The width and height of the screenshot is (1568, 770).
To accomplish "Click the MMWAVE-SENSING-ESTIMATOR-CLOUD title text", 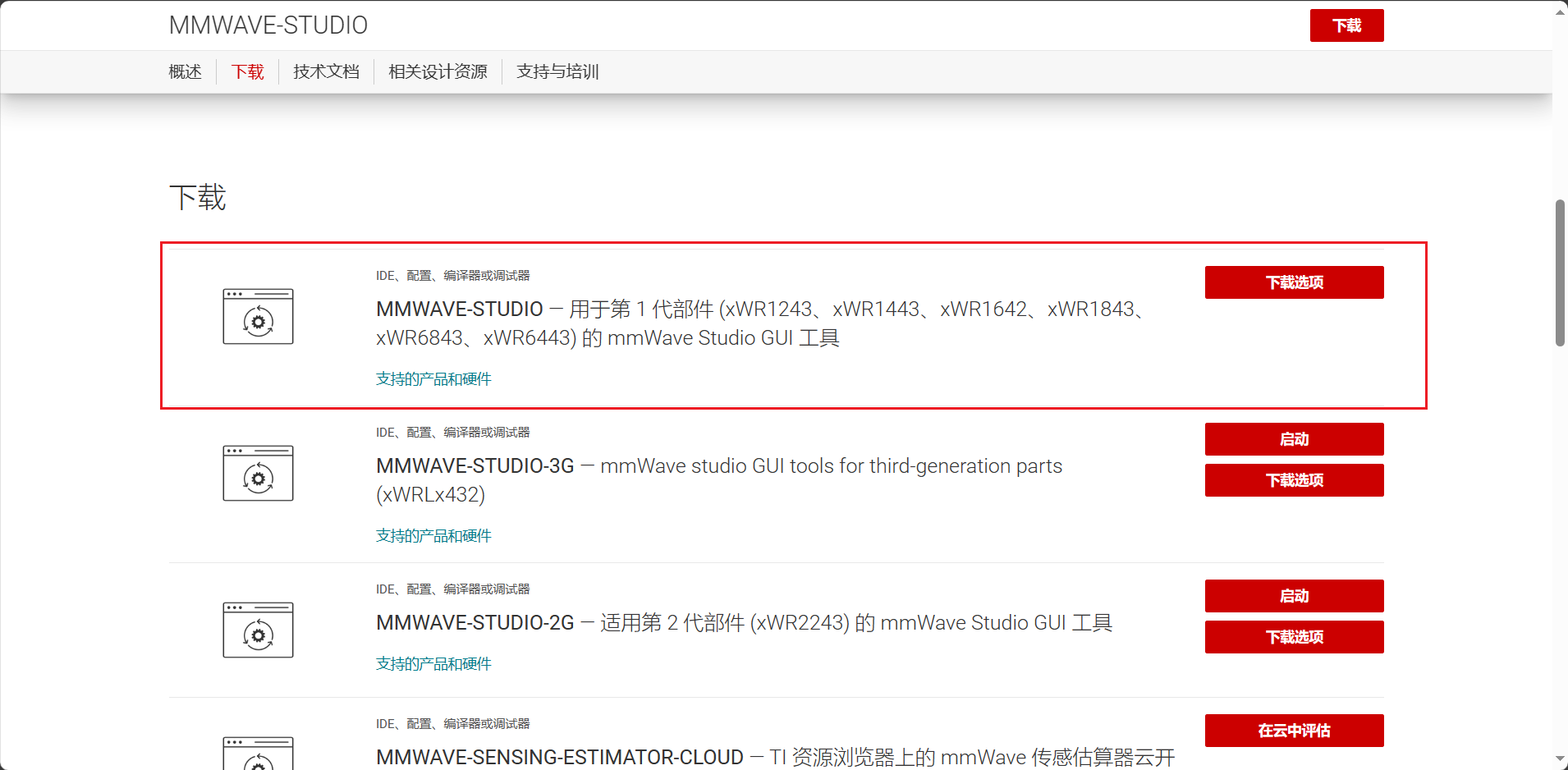I will click(776, 757).
